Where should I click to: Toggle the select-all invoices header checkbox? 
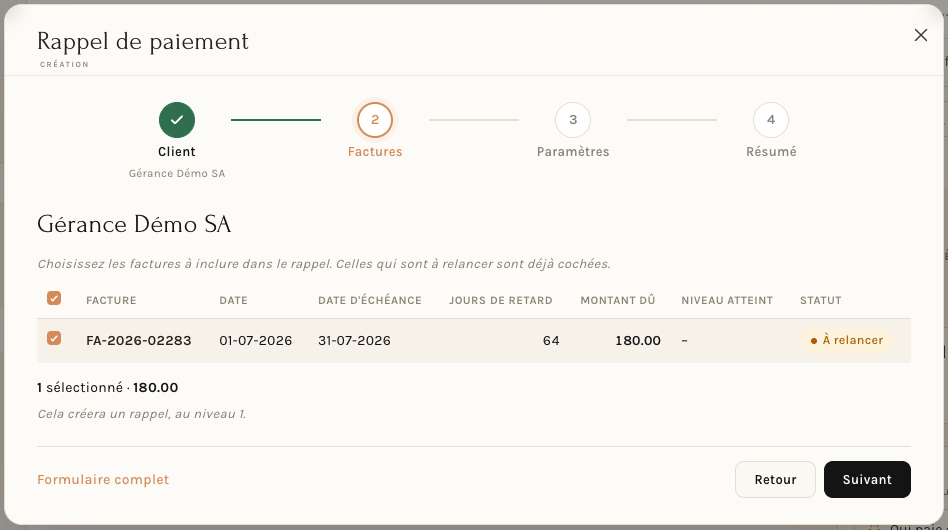[54, 298]
